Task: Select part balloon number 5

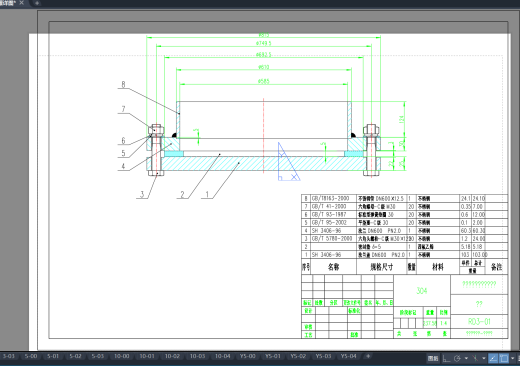Action: (x=123, y=153)
